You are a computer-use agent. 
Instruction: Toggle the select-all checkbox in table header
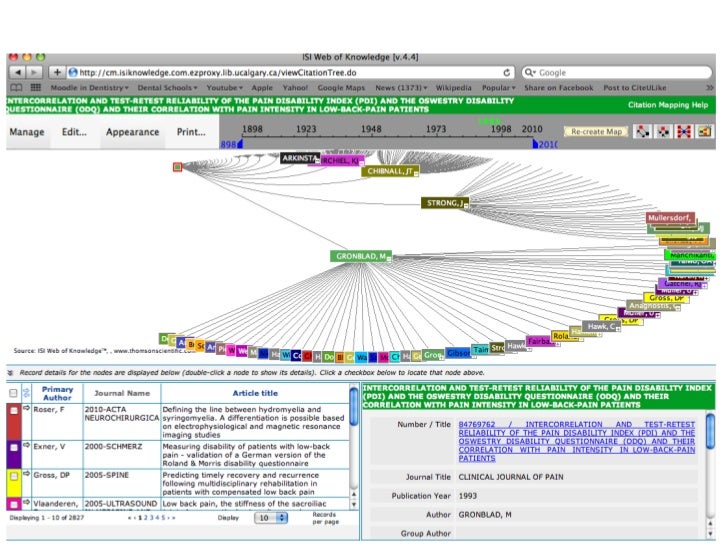[x=13, y=393]
